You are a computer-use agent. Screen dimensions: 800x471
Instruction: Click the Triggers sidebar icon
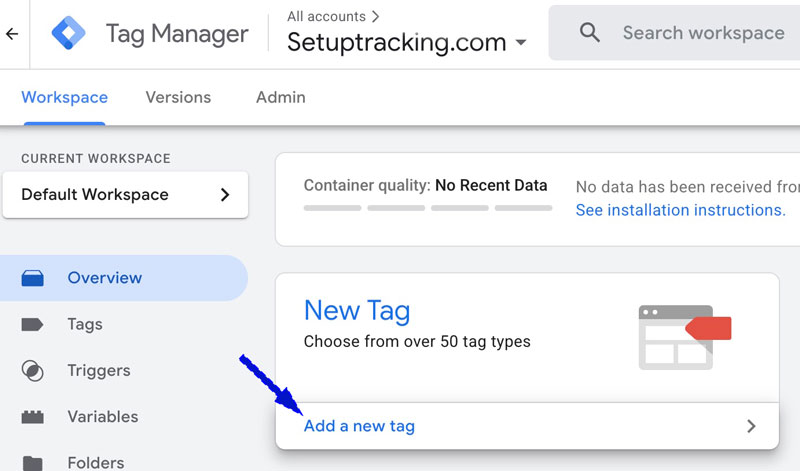[x=33, y=371]
